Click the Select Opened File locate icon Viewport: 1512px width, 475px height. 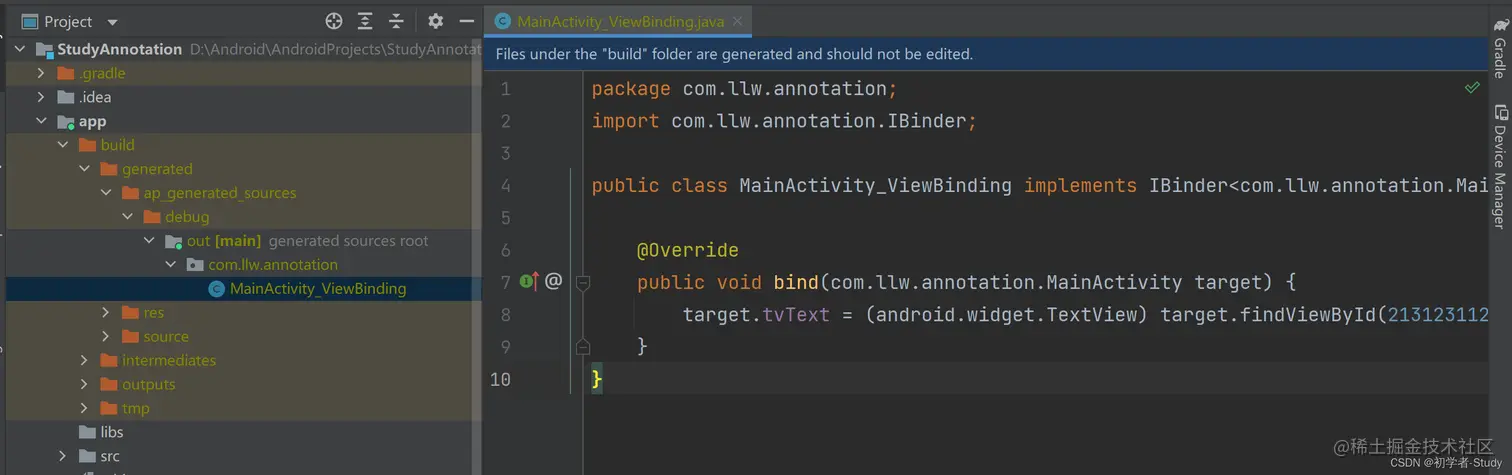tap(334, 21)
